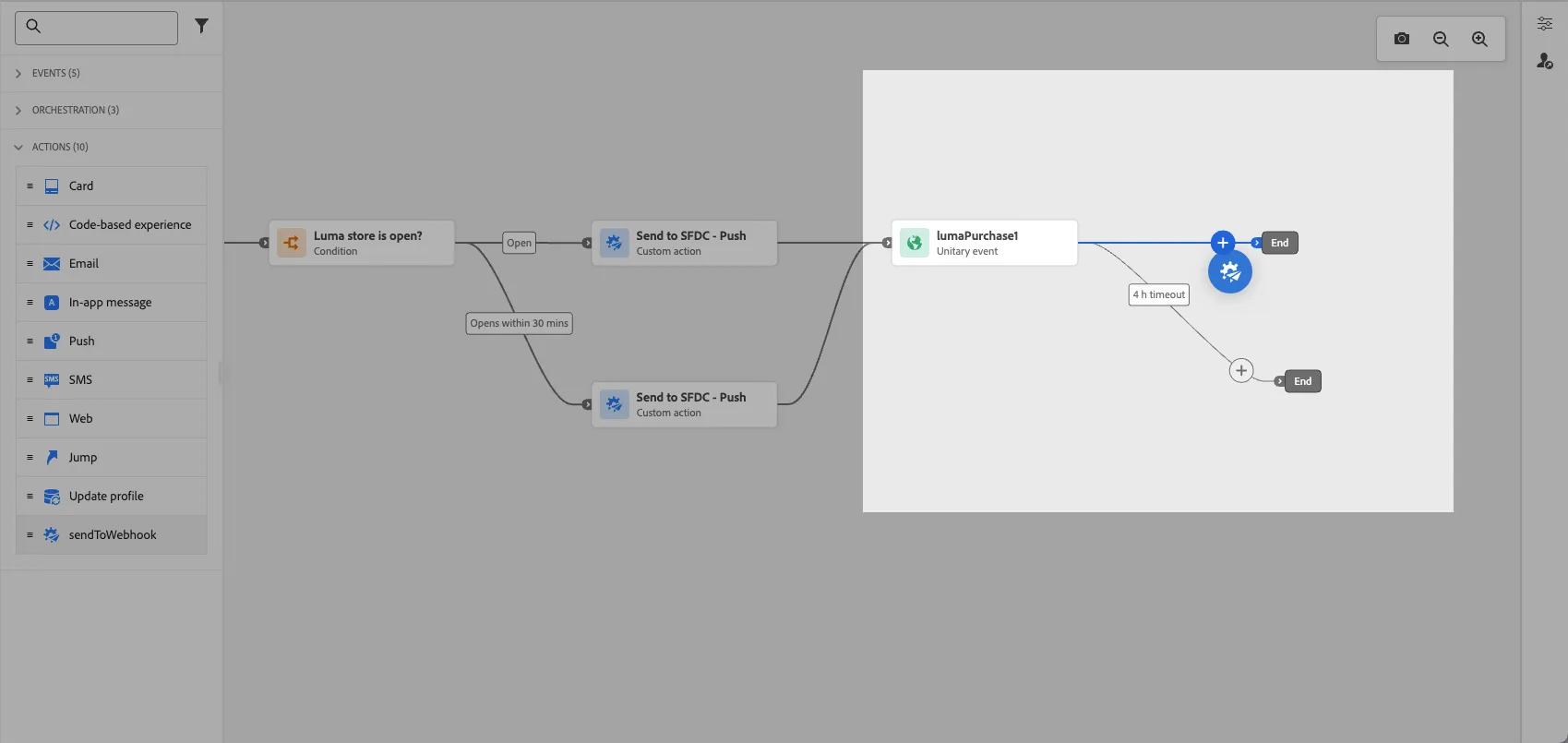Click the lower Send to SFDC - Push title
Image resolution: width=1568 pixels, height=743 pixels.
(x=691, y=398)
